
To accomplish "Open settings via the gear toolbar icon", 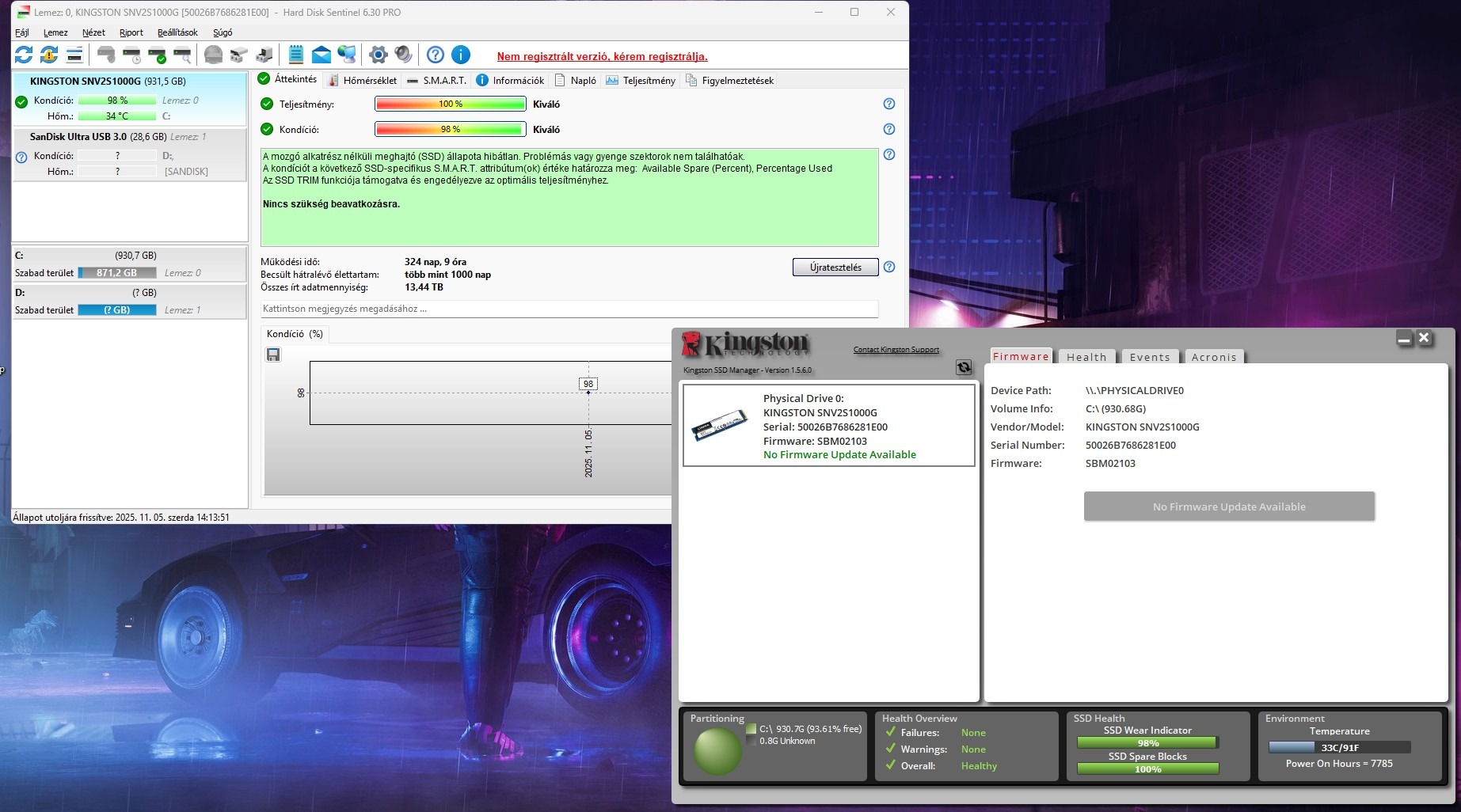I will (x=379, y=55).
